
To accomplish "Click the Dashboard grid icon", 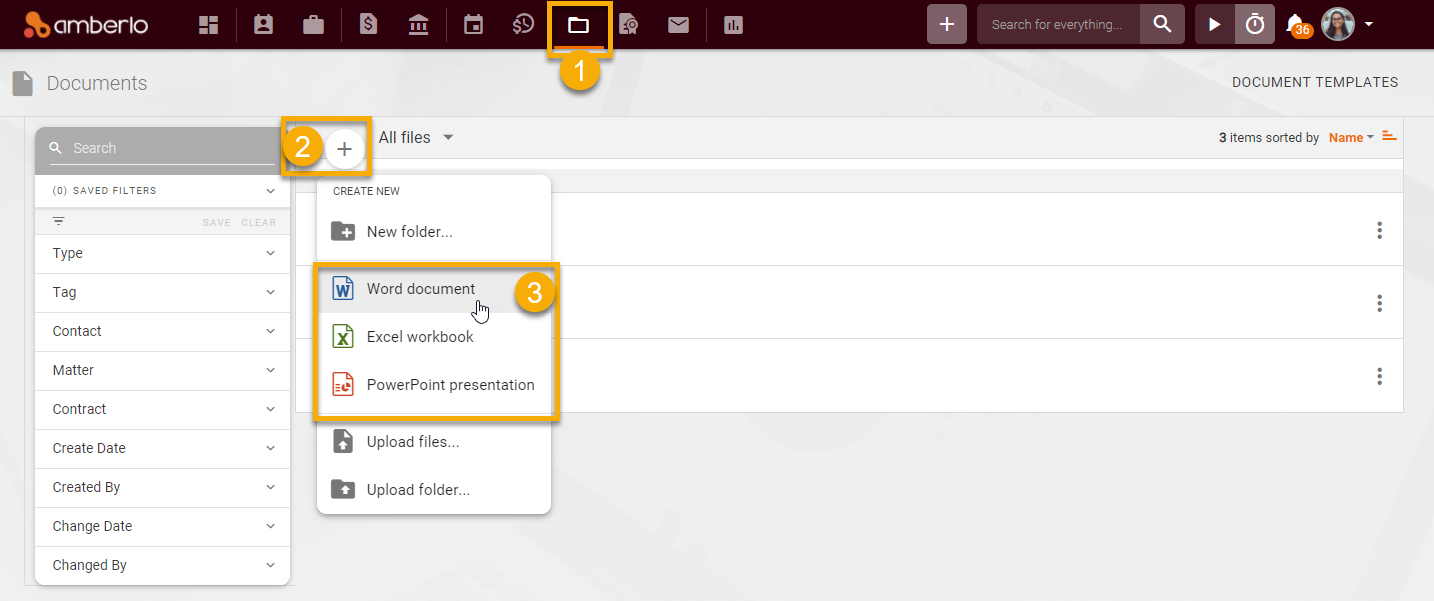I will [208, 23].
